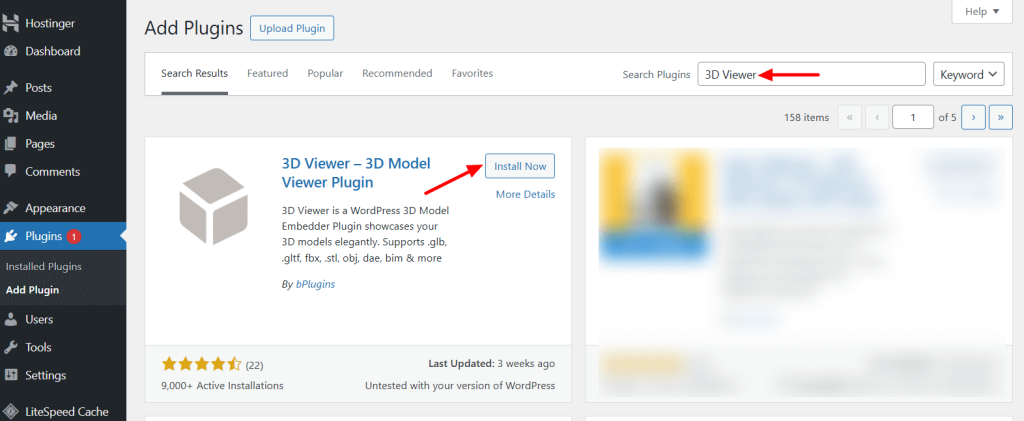
Task: Open More Details link for 3D Viewer
Action: click(x=525, y=195)
